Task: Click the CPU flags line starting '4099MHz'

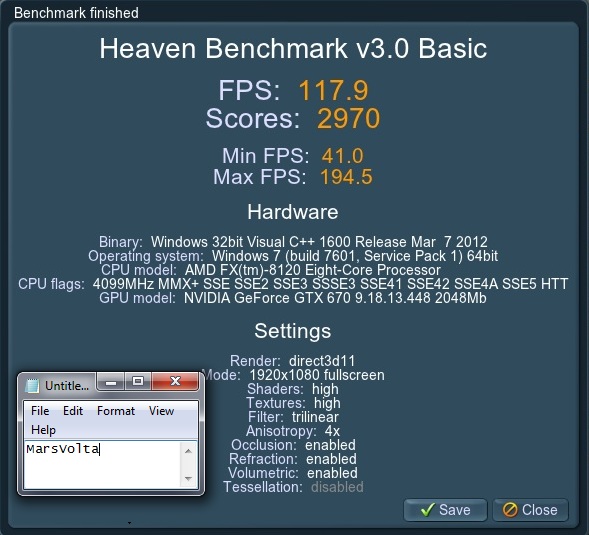Action: pos(330,284)
